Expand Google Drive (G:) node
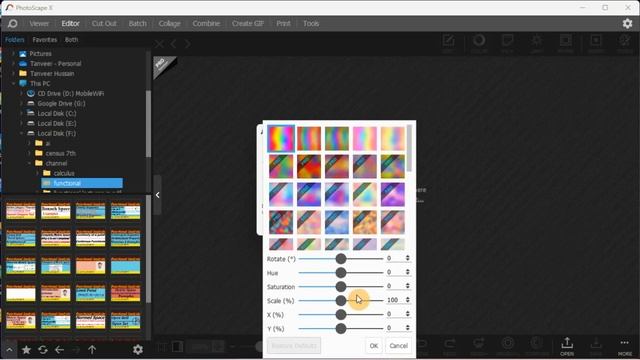 point(22,104)
